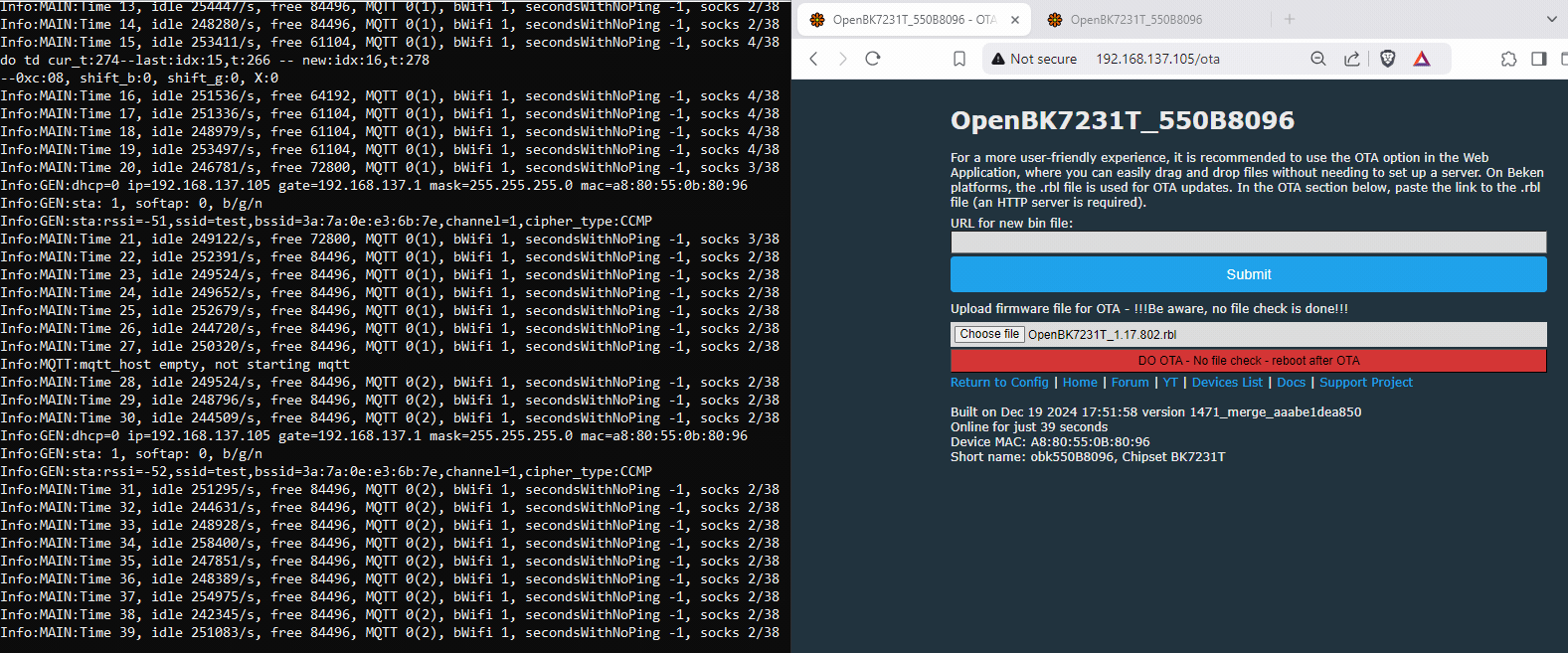Viewport: 1568px width, 653px height.
Task: Open the Home link
Action: [1080, 382]
